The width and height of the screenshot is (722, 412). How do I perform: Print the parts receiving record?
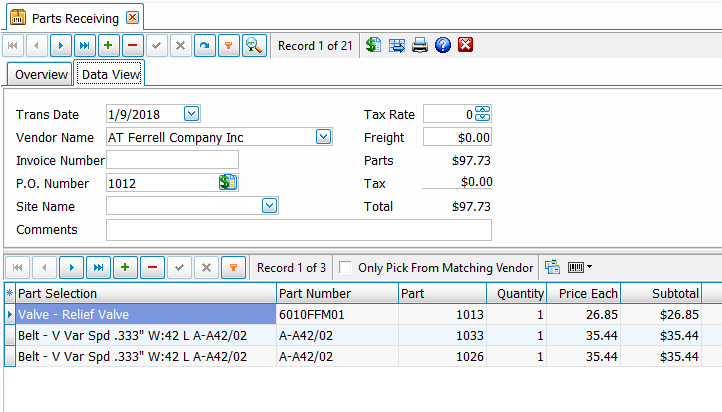click(420, 45)
